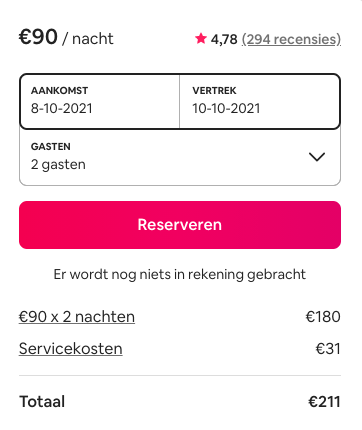
Task: Click the GASTEN field label
Action: coord(51,147)
